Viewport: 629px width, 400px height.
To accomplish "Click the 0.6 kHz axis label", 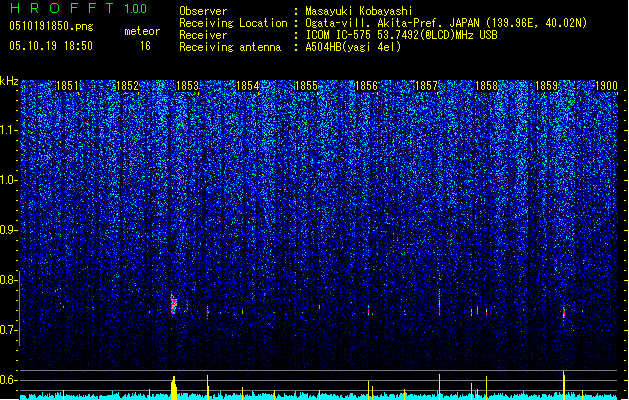I will click(9, 380).
